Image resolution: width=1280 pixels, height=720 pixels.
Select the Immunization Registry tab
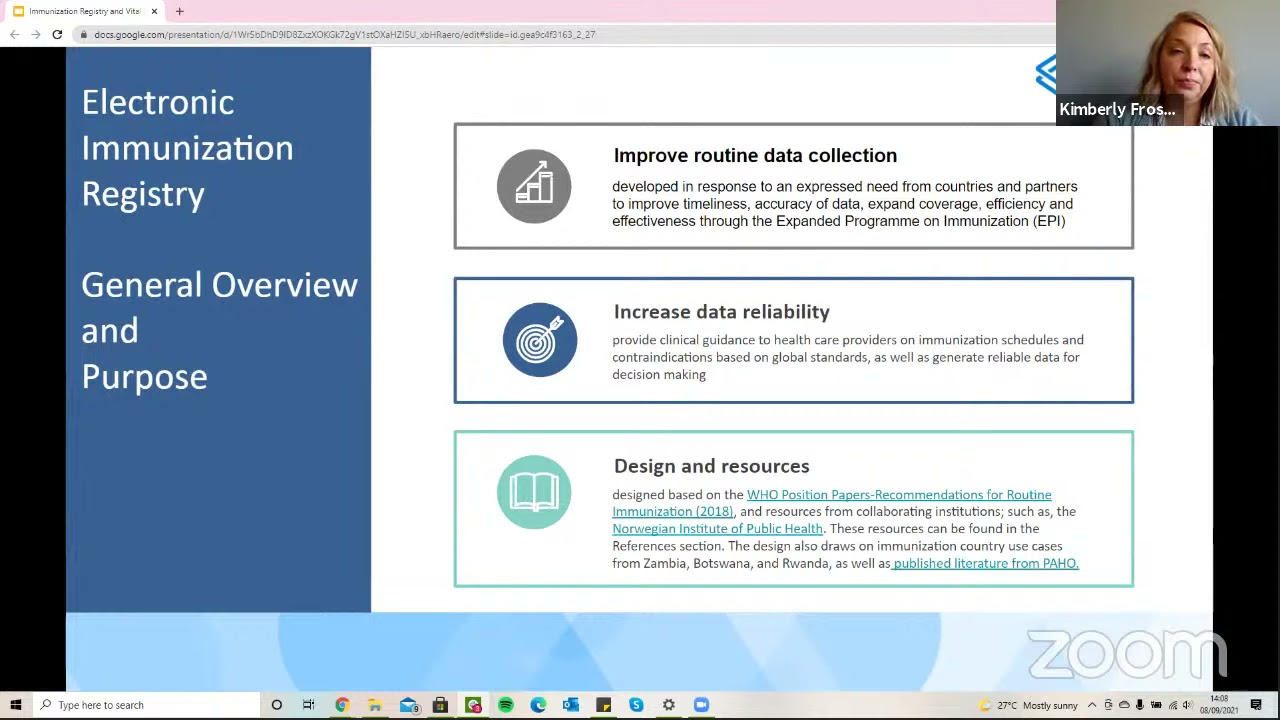84,11
